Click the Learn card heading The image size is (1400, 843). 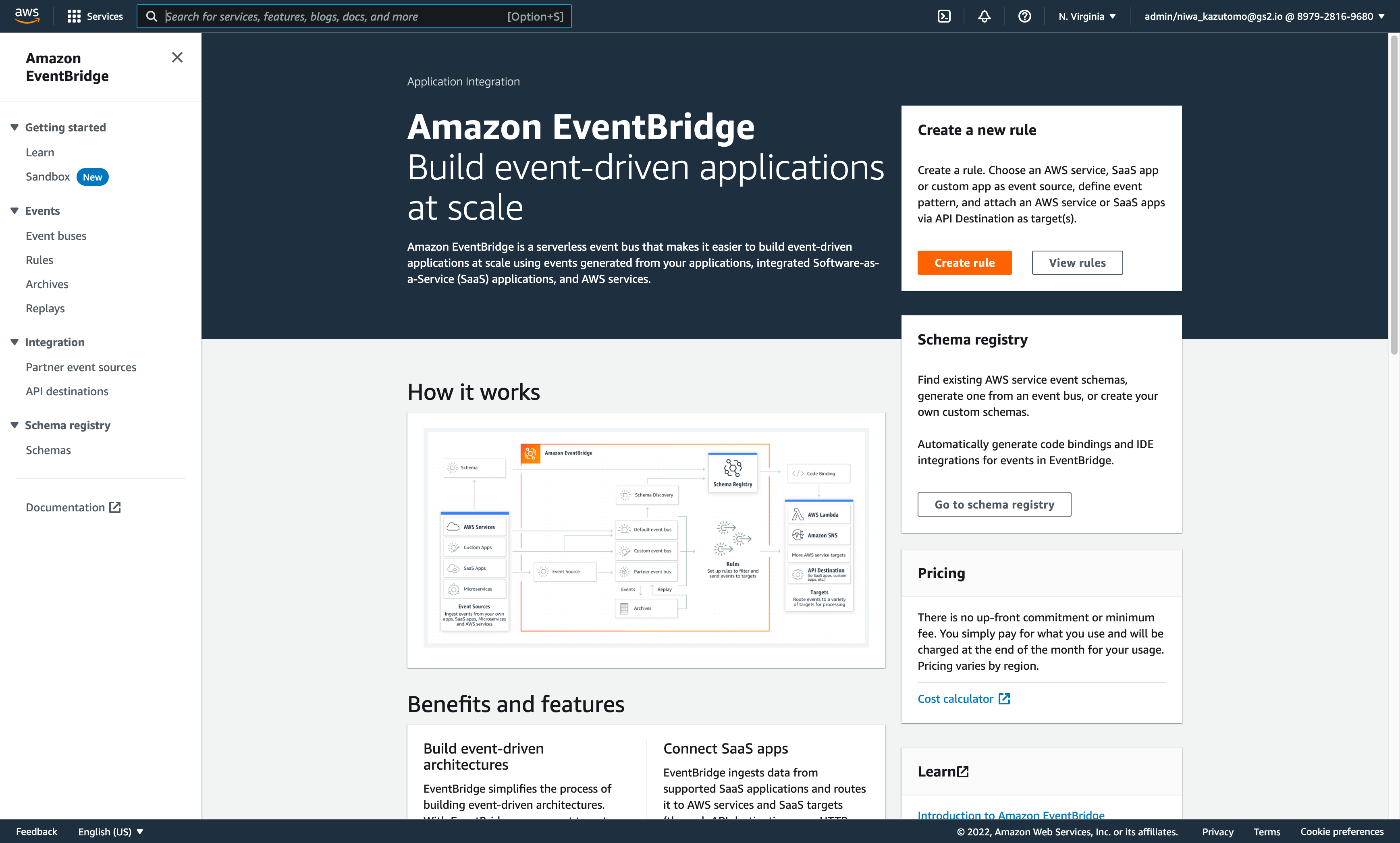pos(937,771)
